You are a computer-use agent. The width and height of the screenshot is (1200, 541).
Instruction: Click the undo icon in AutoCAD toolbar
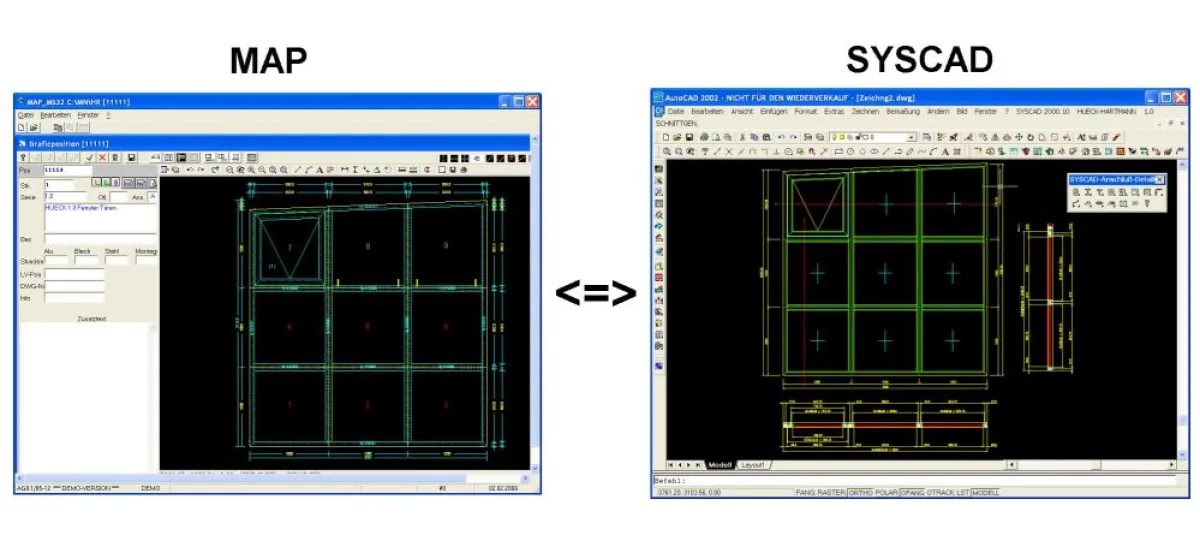pos(781,137)
